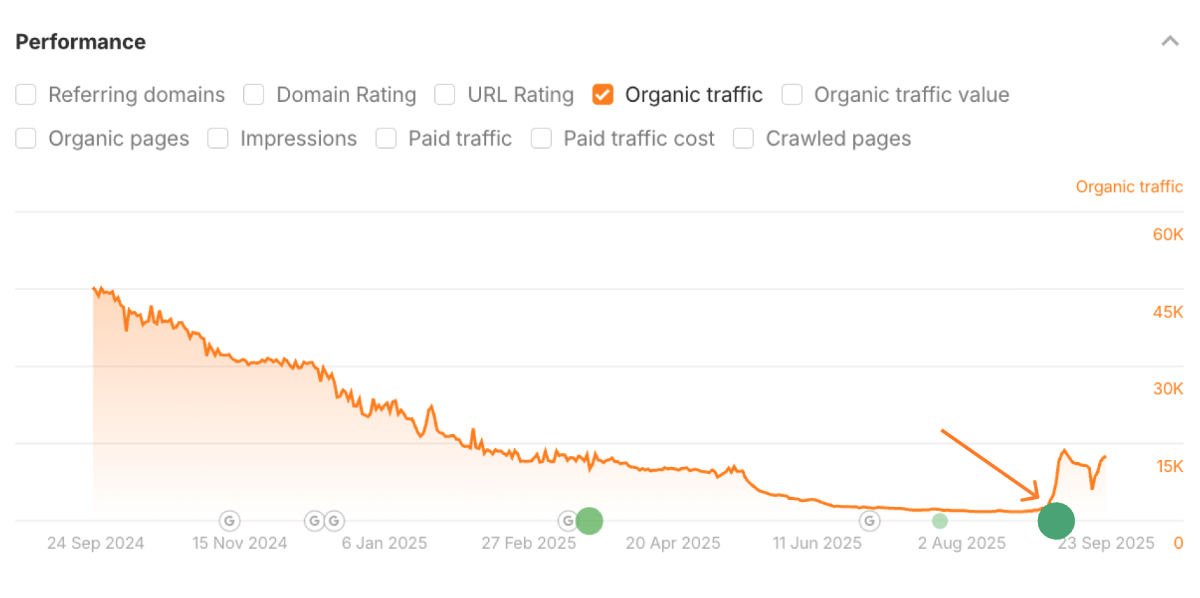Screen dimensions: 1200x598
Task: Check the Impressions checkbox
Action: coord(218,139)
